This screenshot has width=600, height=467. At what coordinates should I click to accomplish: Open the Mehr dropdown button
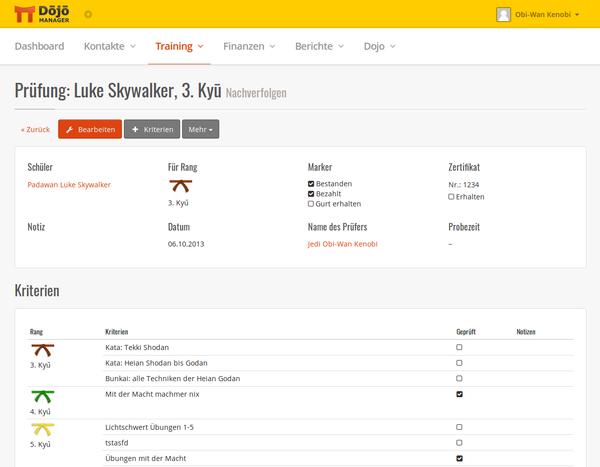coord(201,130)
